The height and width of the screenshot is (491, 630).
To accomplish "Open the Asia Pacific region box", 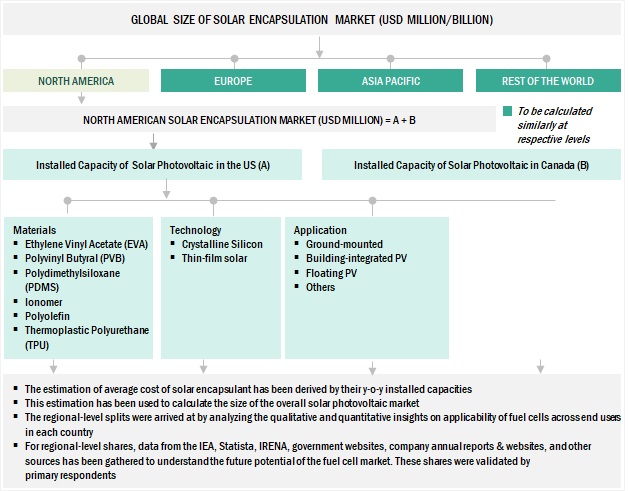I will [389, 81].
